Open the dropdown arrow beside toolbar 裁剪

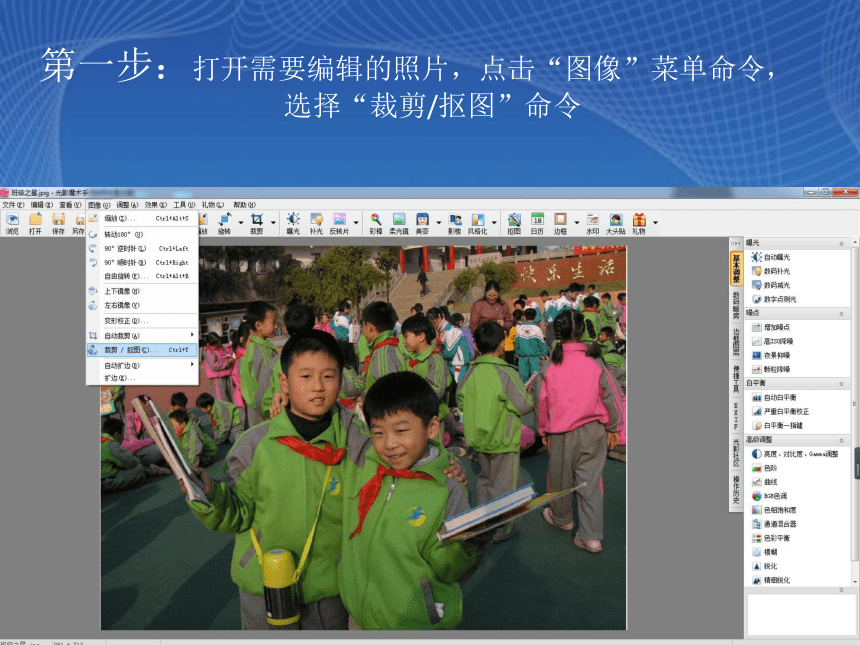tap(273, 222)
